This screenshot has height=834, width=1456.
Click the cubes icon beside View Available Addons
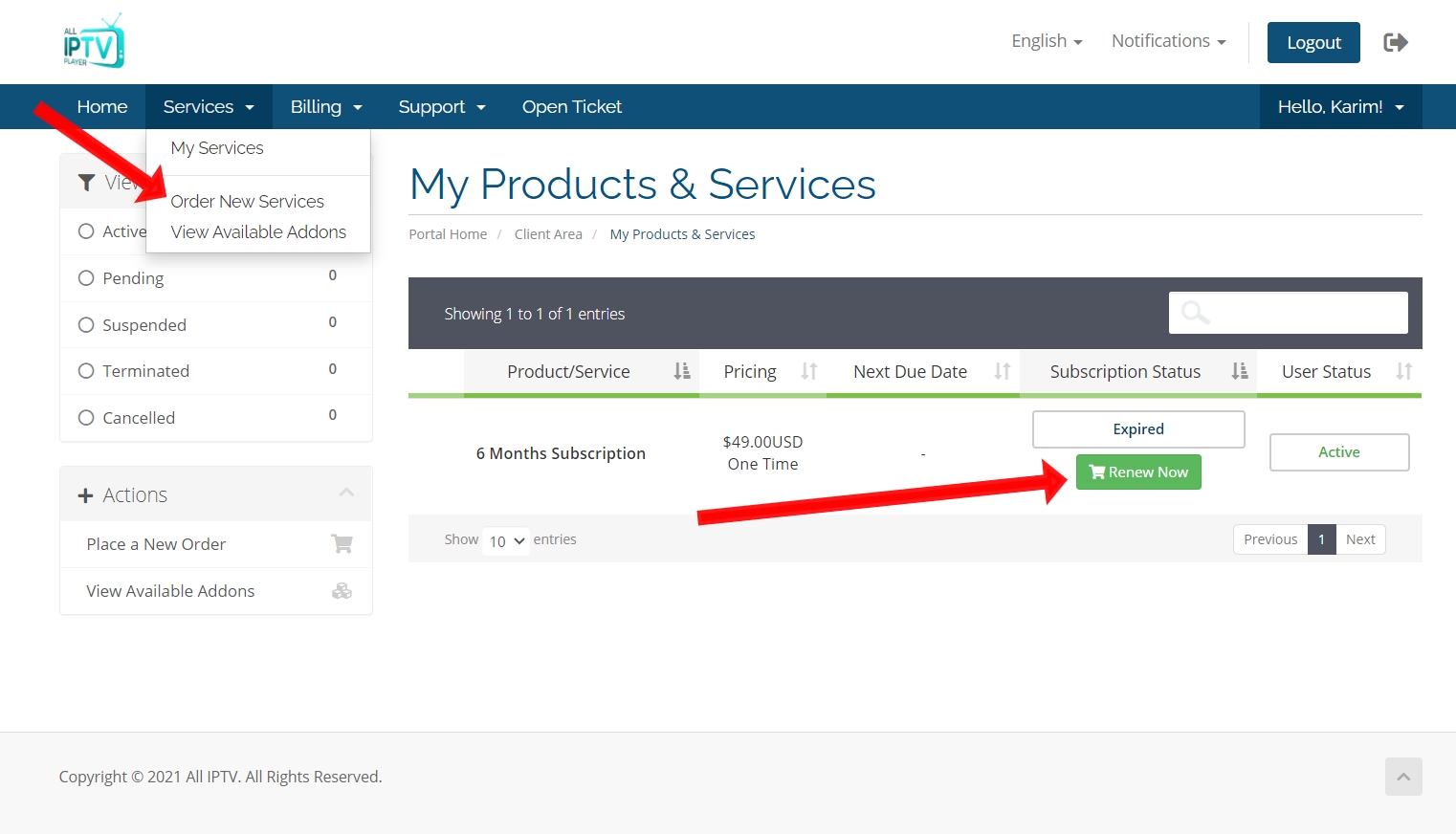(x=342, y=591)
